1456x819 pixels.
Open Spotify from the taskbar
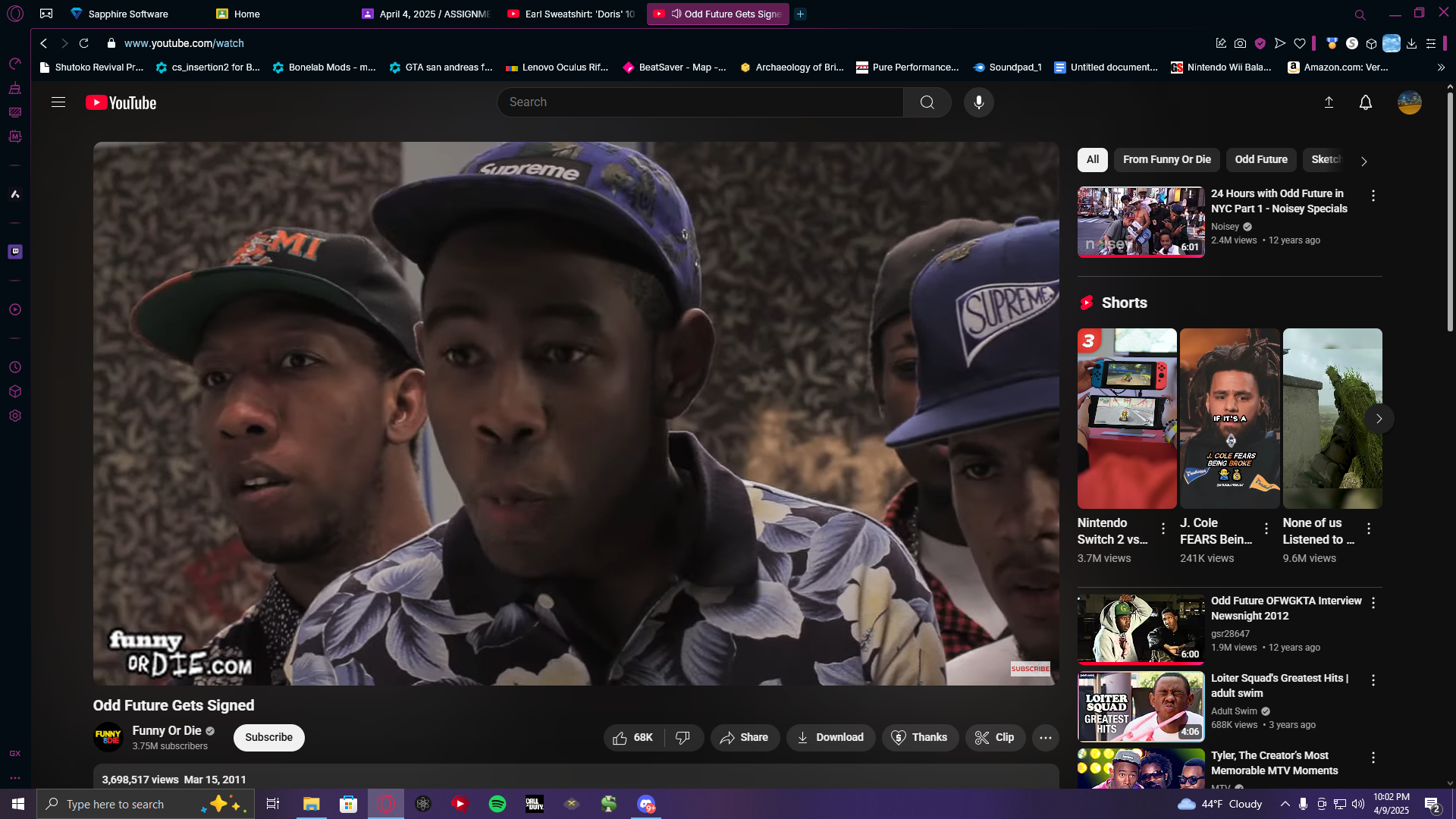[x=497, y=804]
